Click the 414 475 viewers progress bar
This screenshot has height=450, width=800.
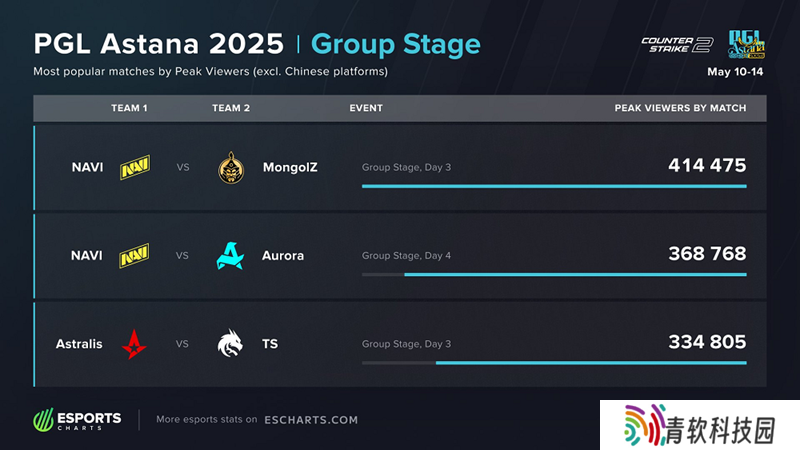pyautogui.click(x=554, y=186)
